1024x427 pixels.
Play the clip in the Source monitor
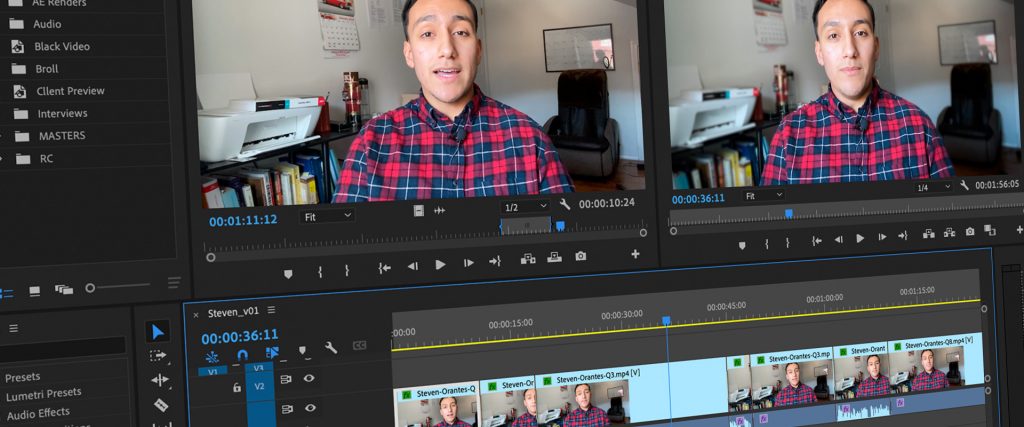pyautogui.click(x=440, y=264)
